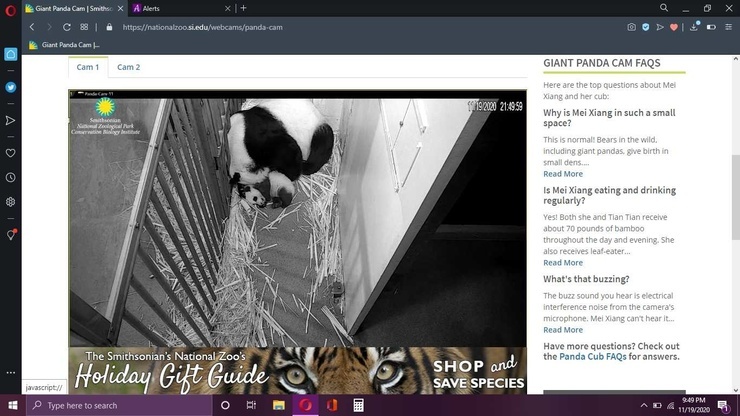Click the page vertical scrollbar thumb

pos(736,196)
